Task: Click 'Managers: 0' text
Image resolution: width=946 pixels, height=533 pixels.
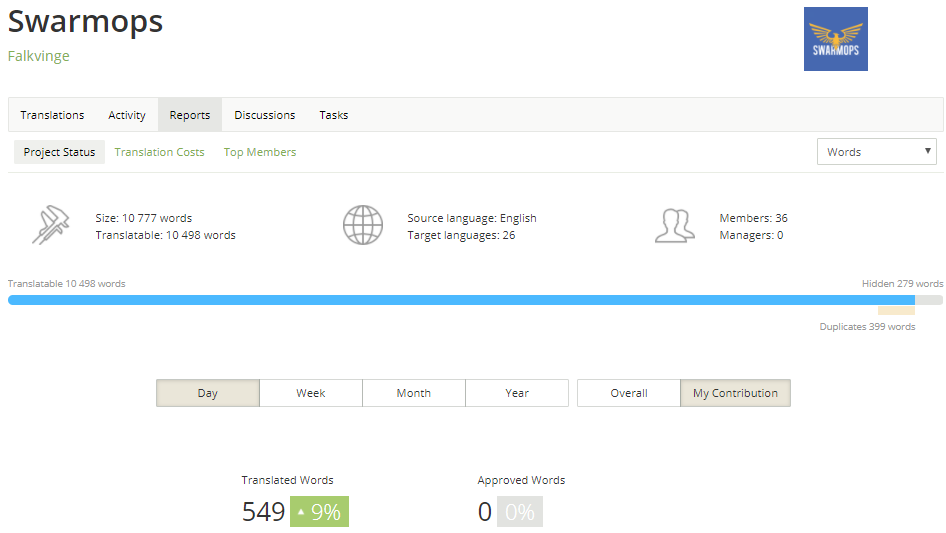Action: pos(751,235)
